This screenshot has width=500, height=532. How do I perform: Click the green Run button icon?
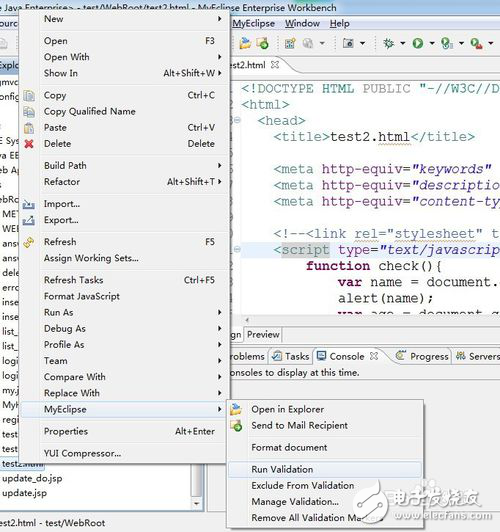418,43
